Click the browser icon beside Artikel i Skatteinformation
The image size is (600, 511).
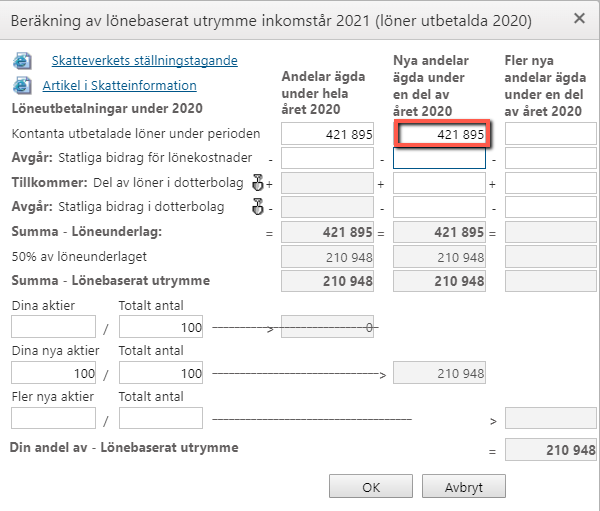(22, 85)
